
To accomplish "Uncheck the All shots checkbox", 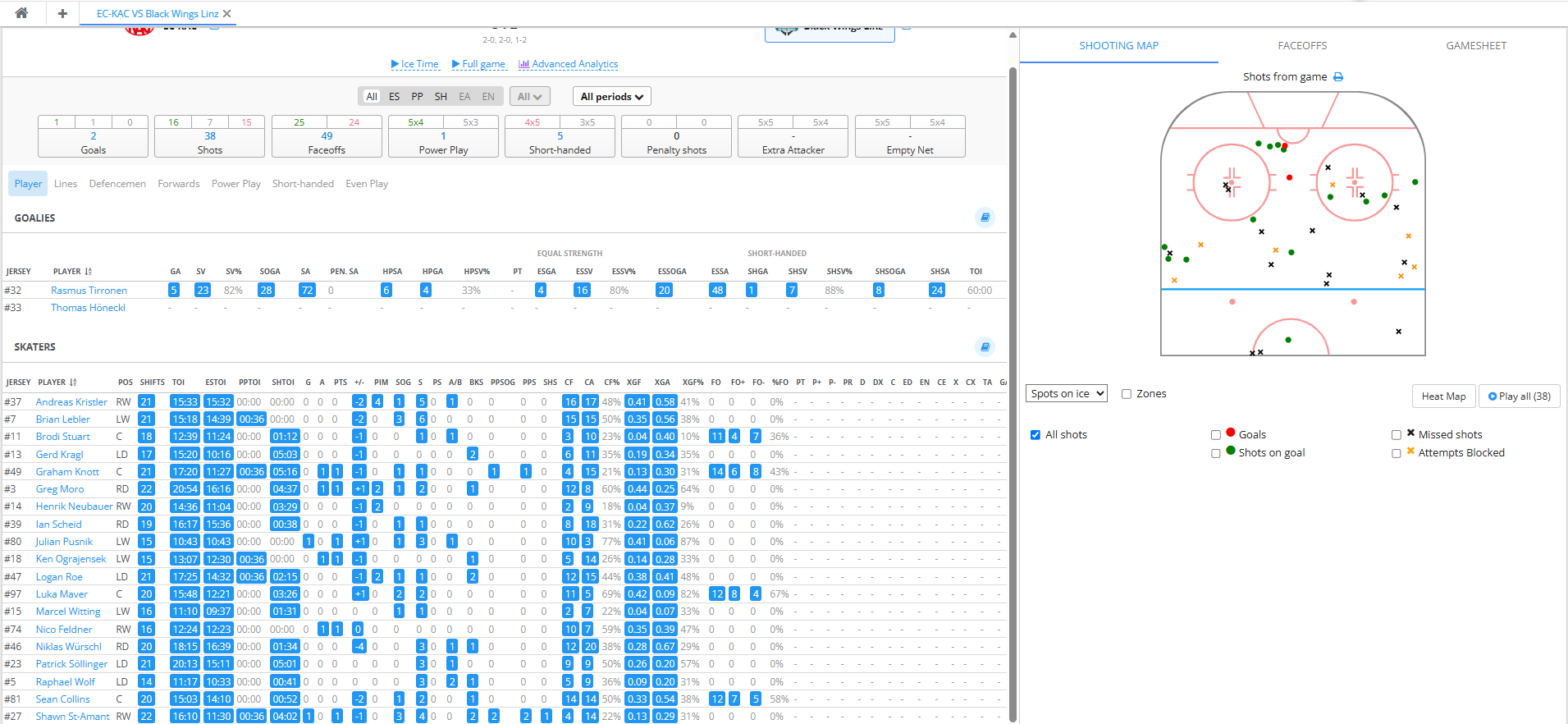I will pos(1035,435).
